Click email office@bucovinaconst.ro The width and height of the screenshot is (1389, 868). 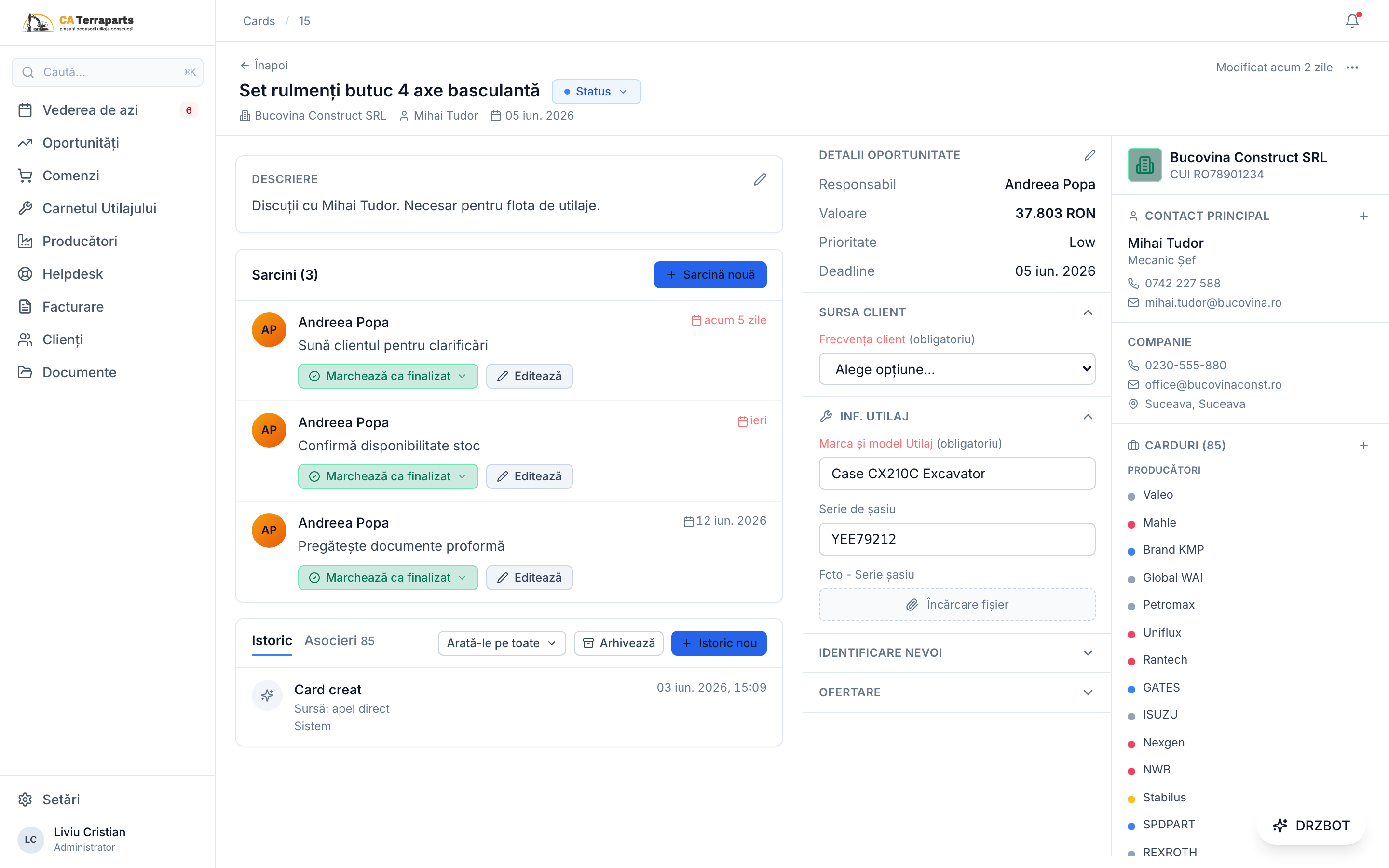1212,385
